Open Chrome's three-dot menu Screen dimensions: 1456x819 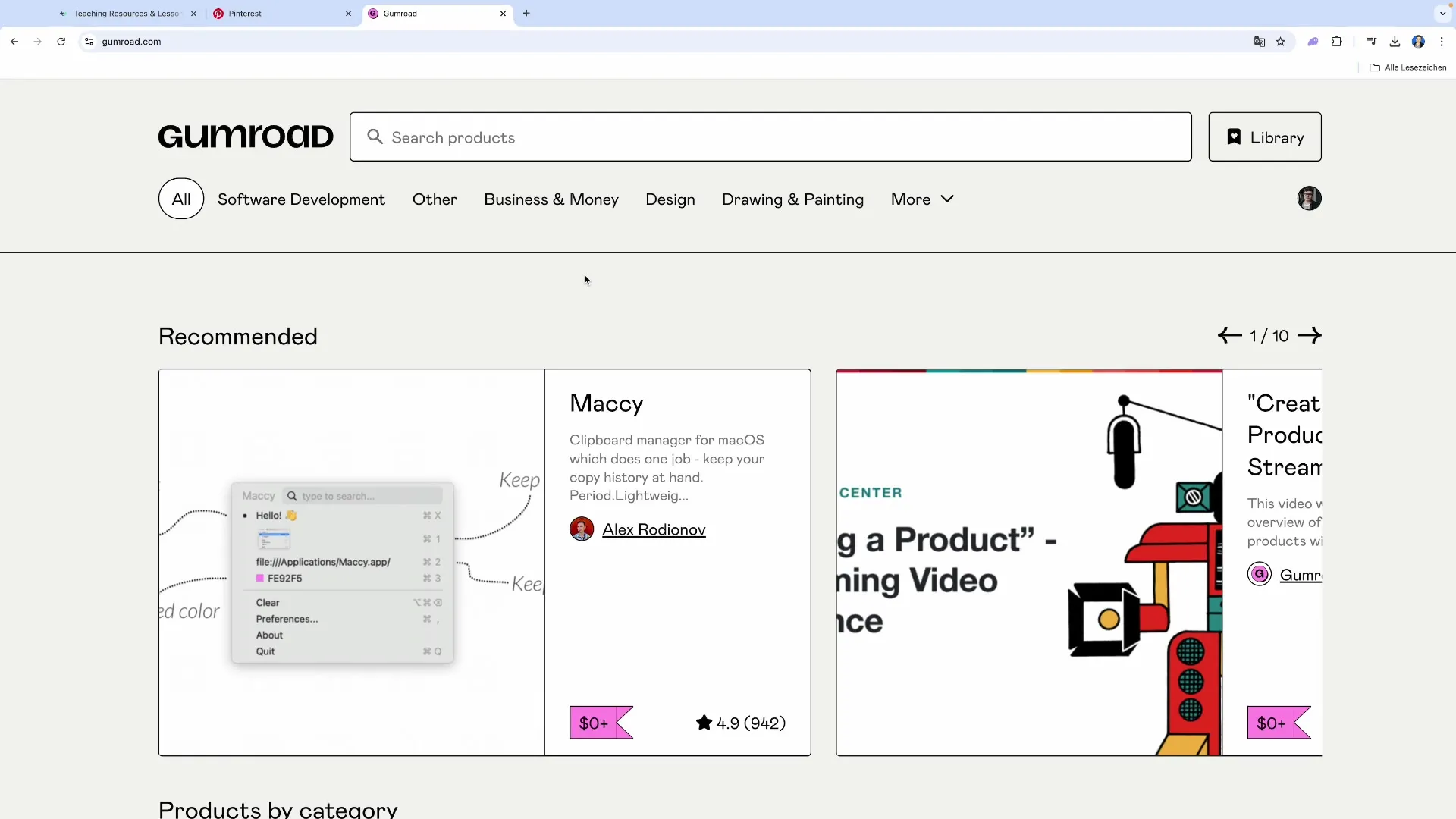[x=1442, y=42]
